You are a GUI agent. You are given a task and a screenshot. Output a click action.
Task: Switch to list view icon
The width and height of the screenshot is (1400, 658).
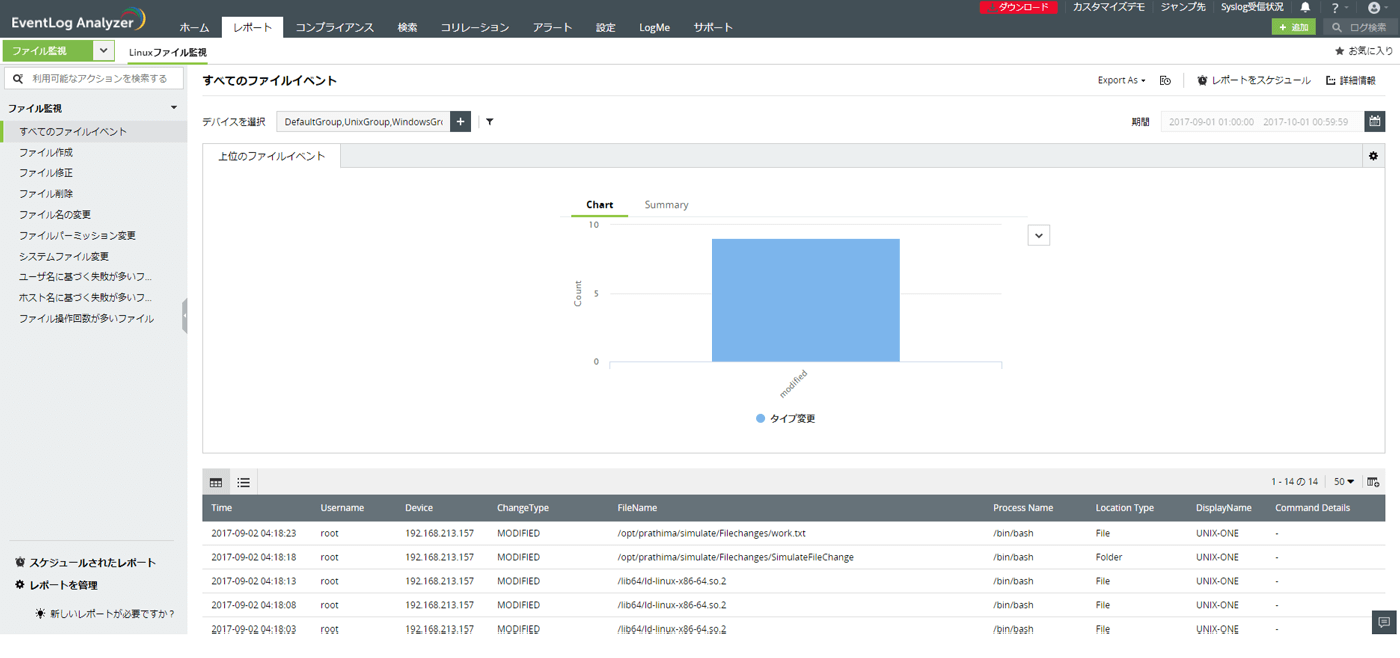click(x=243, y=482)
